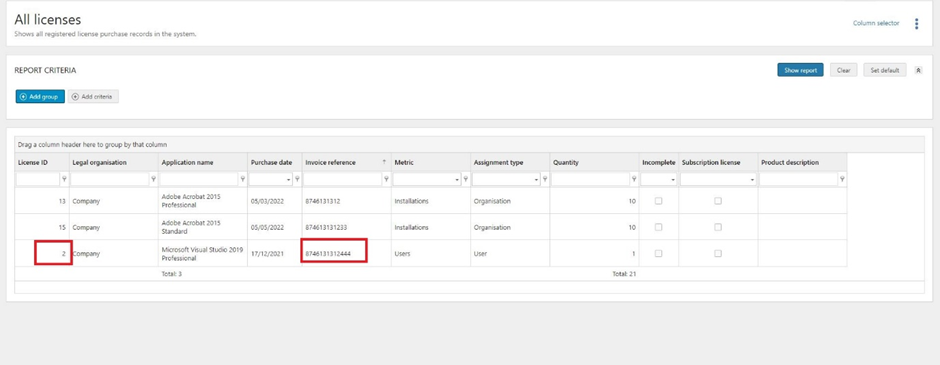Focus the License ID filter field

point(38,179)
